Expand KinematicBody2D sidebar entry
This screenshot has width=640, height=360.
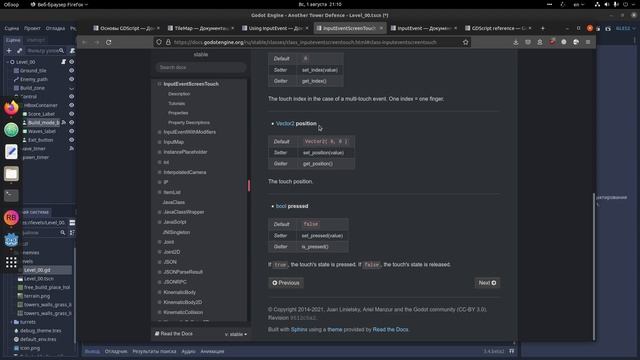[160, 302]
